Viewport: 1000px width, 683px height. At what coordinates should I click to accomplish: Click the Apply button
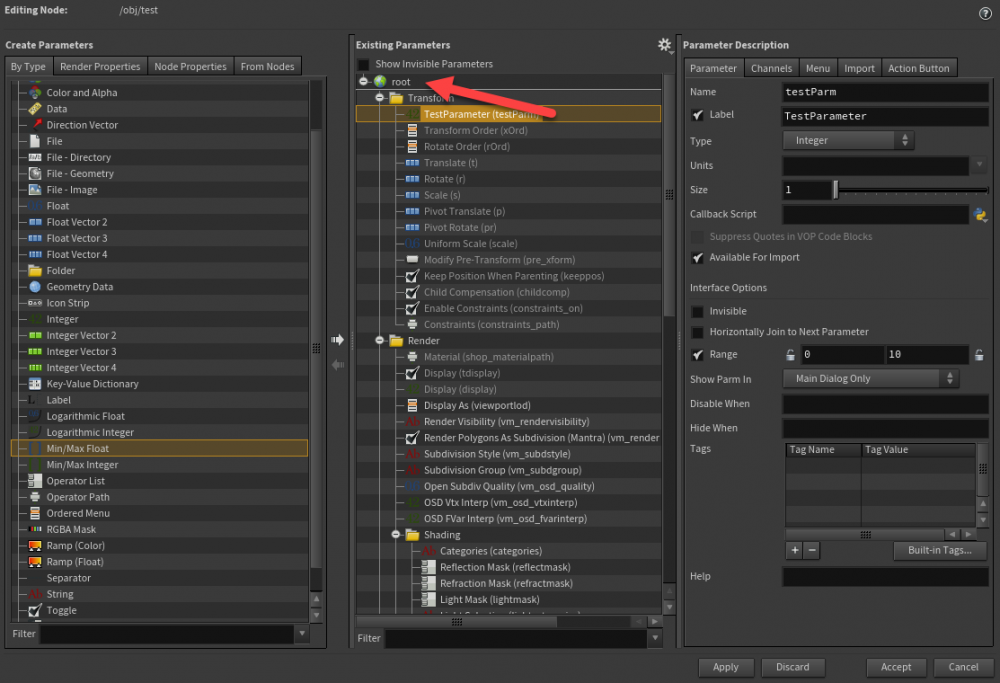point(725,667)
